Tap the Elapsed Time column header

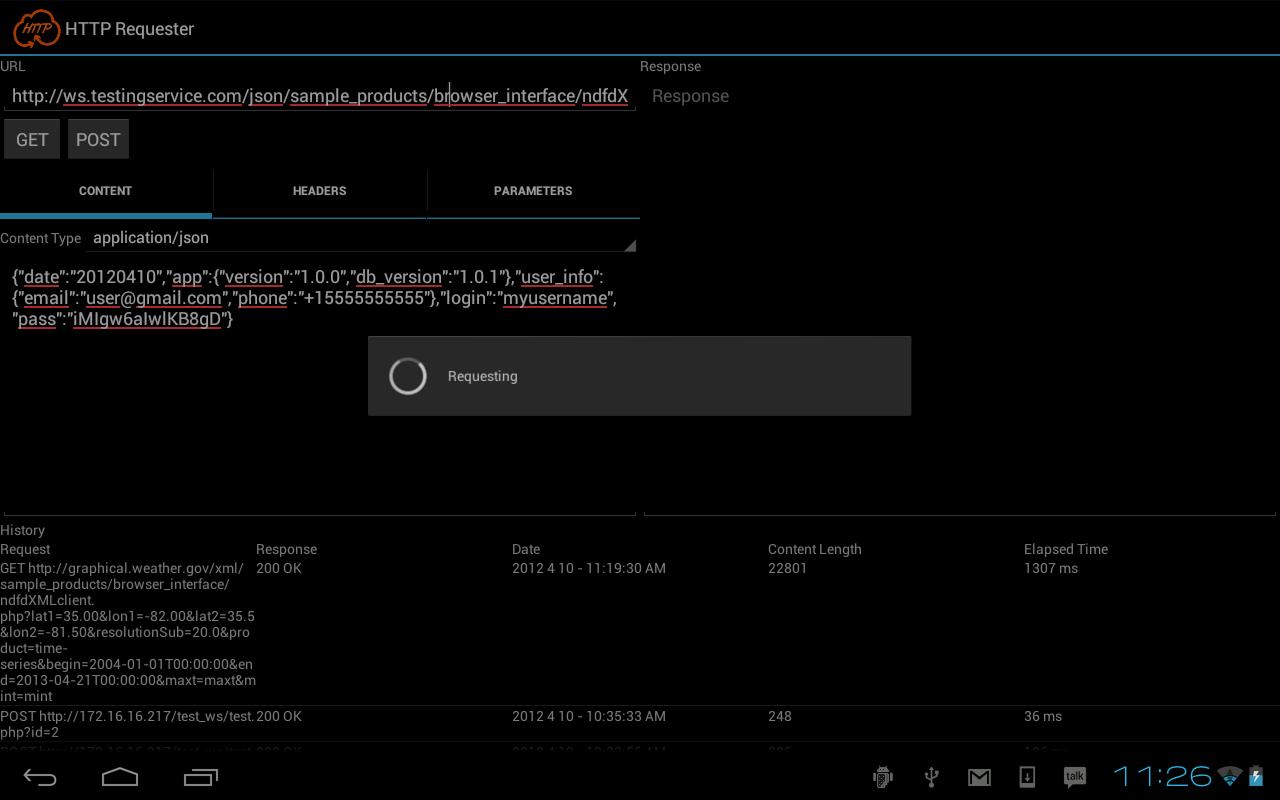click(x=1066, y=549)
